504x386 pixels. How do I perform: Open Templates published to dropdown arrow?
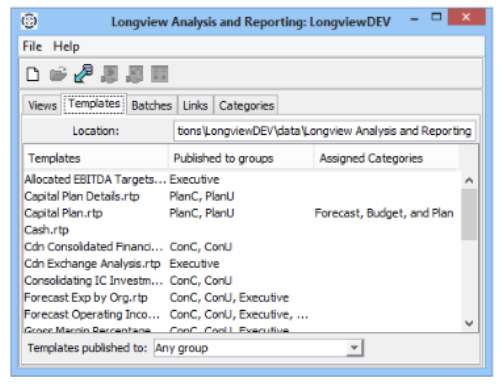coord(354,348)
